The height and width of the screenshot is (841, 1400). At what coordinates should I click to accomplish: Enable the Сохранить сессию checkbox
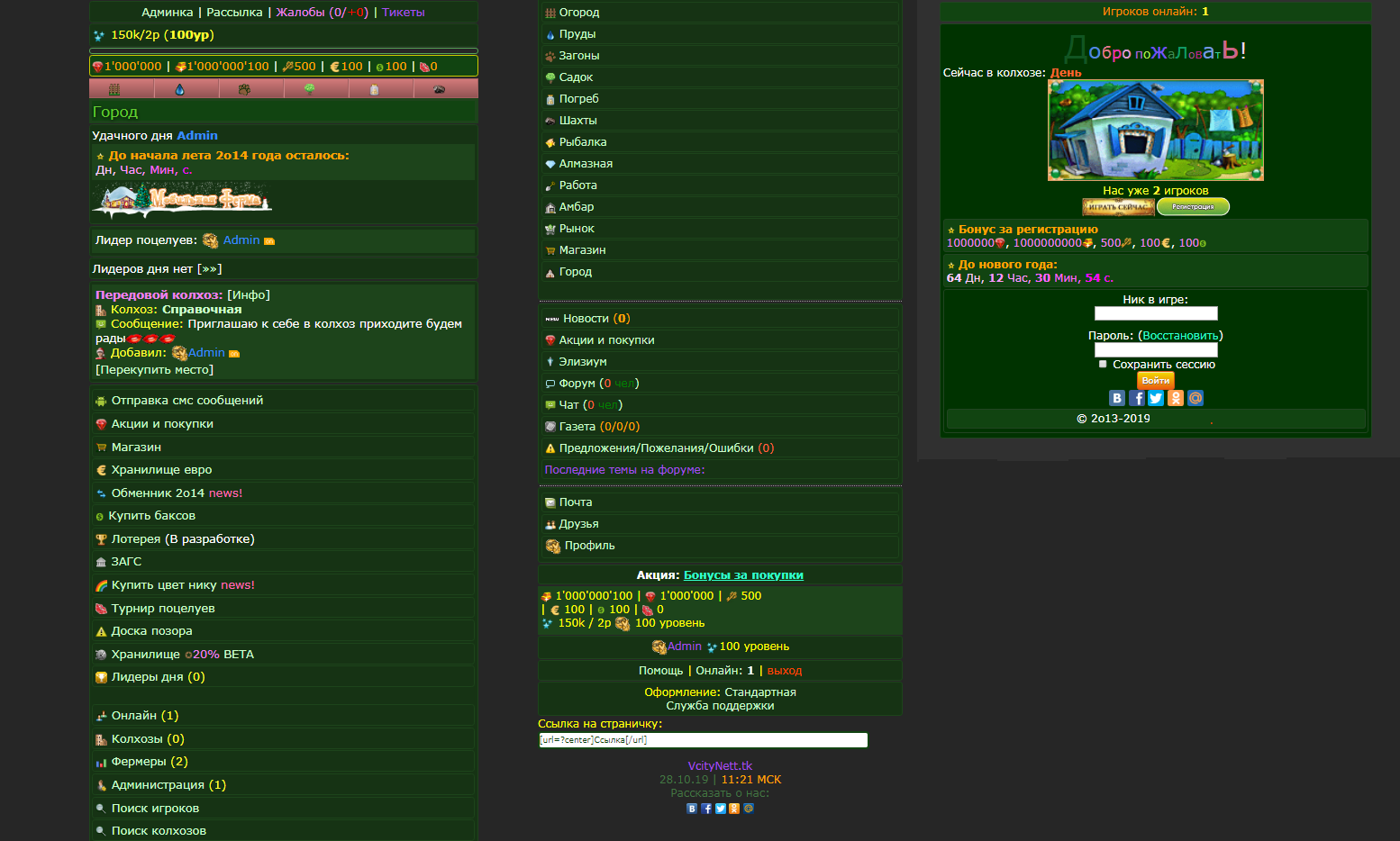click(1103, 365)
